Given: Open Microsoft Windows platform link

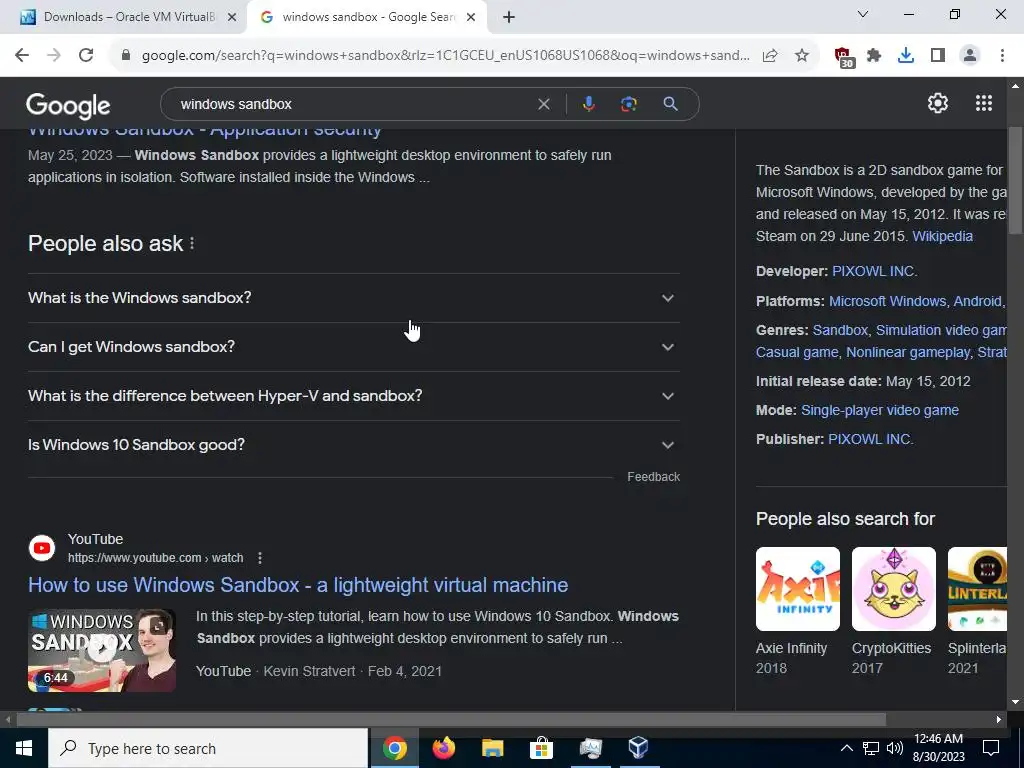Looking at the screenshot, I should click(888, 301).
